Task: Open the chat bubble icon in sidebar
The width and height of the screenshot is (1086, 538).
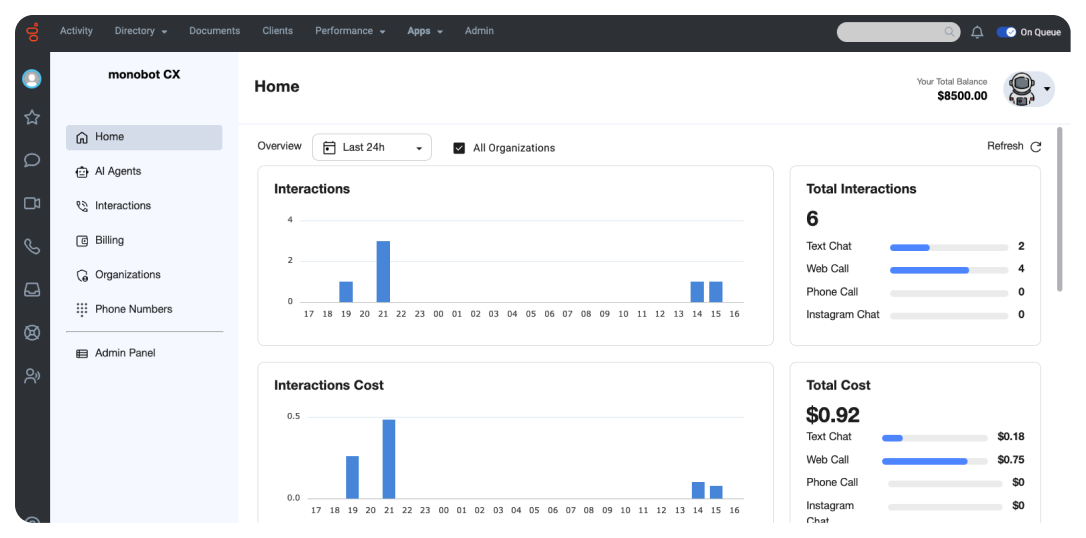Action: 32,160
